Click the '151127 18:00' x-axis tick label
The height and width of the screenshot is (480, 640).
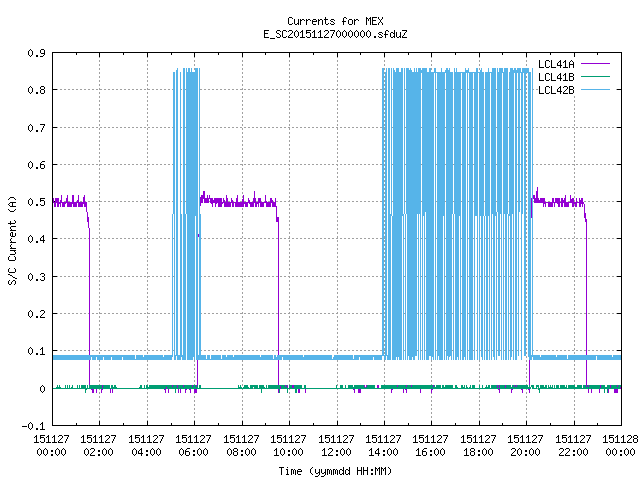pos(478,445)
